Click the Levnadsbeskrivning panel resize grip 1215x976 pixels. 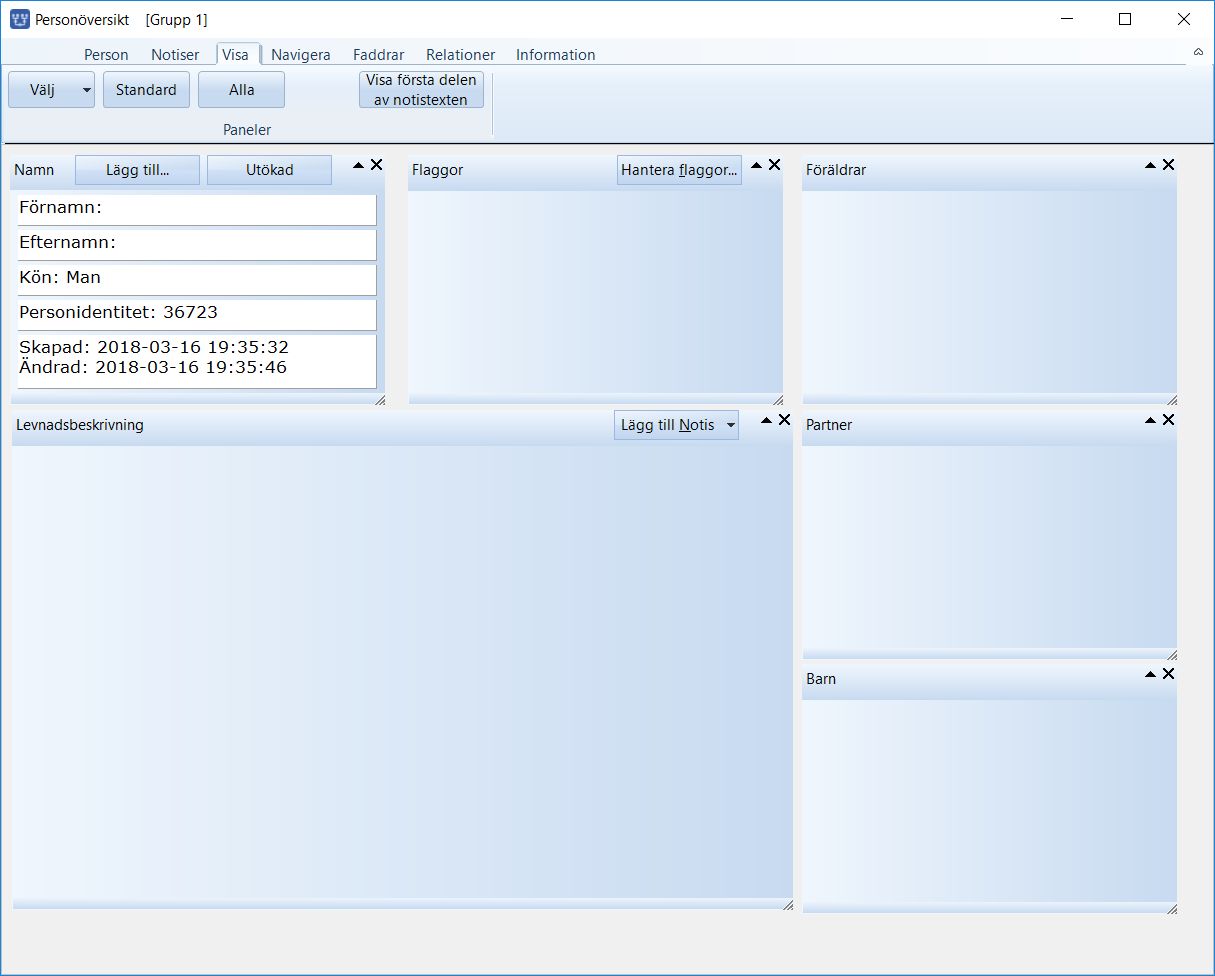coord(787,905)
